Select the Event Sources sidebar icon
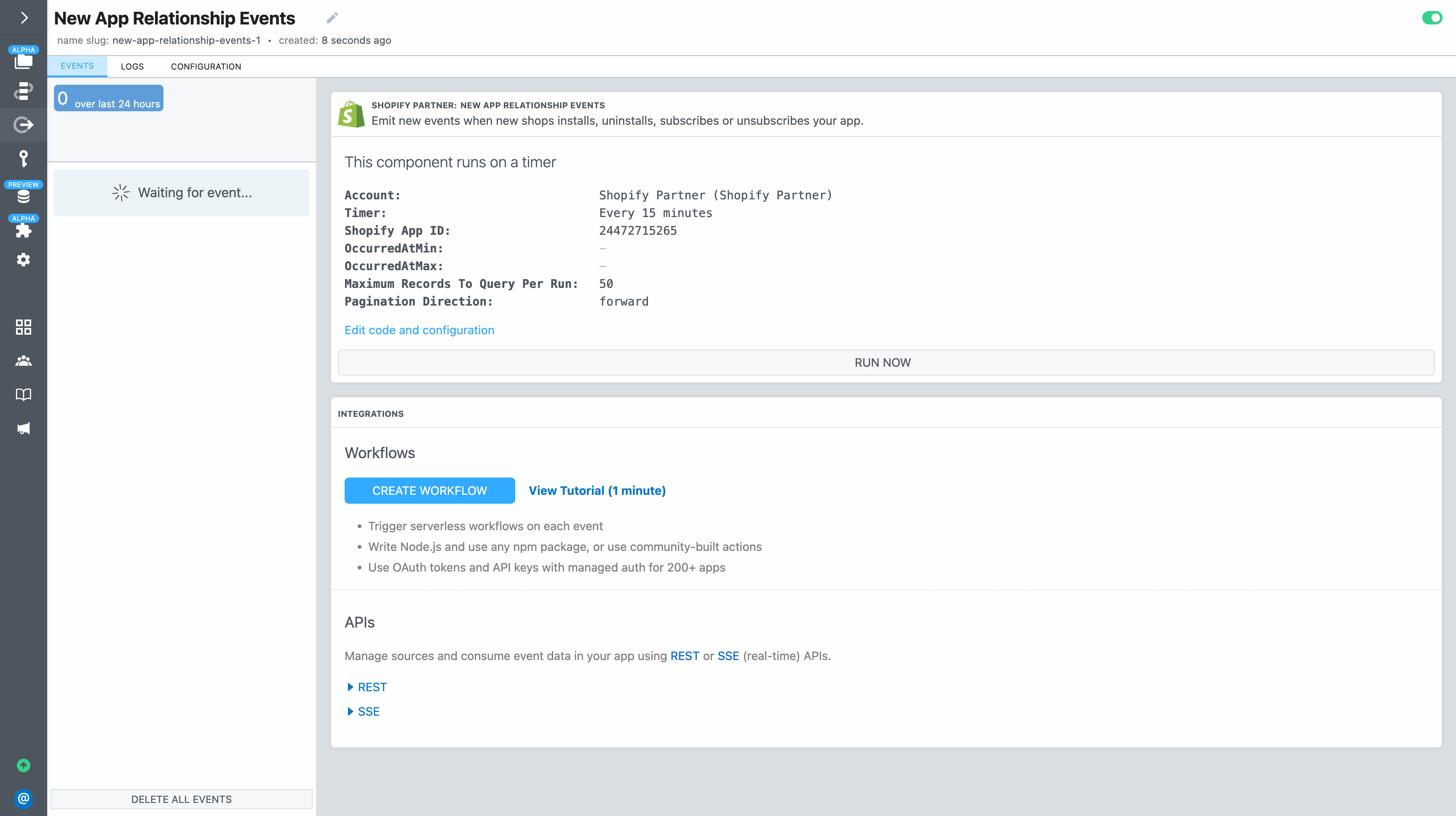The image size is (1456, 816). [x=23, y=125]
